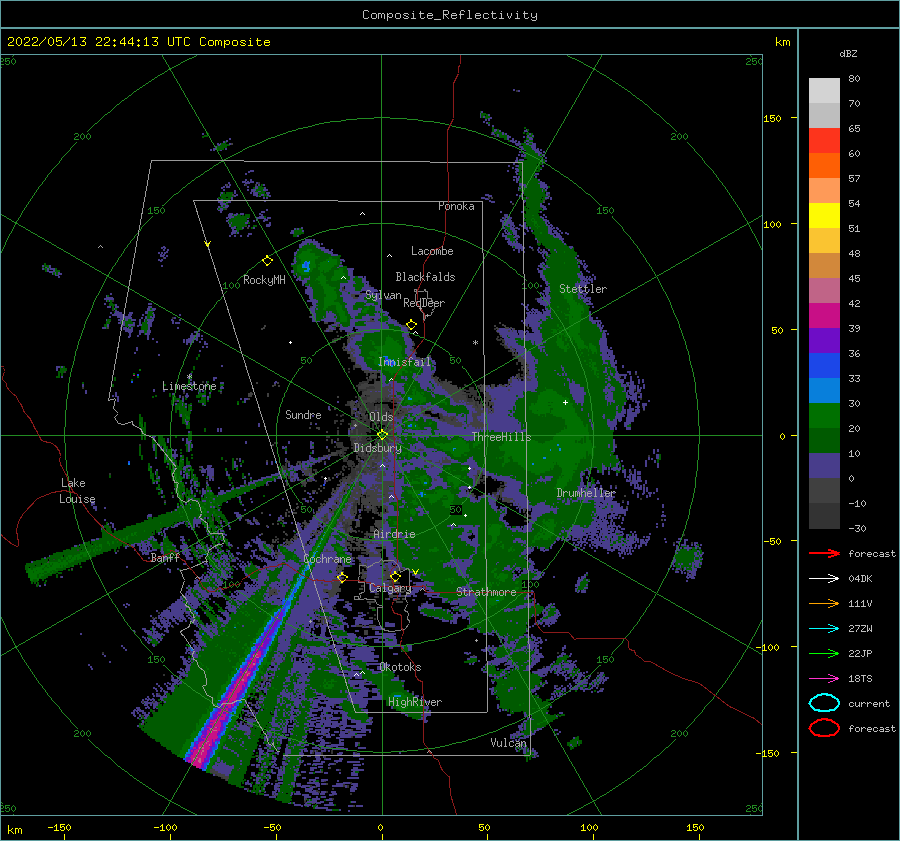Click the RockyMH label

pyautogui.click(x=264, y=280)
